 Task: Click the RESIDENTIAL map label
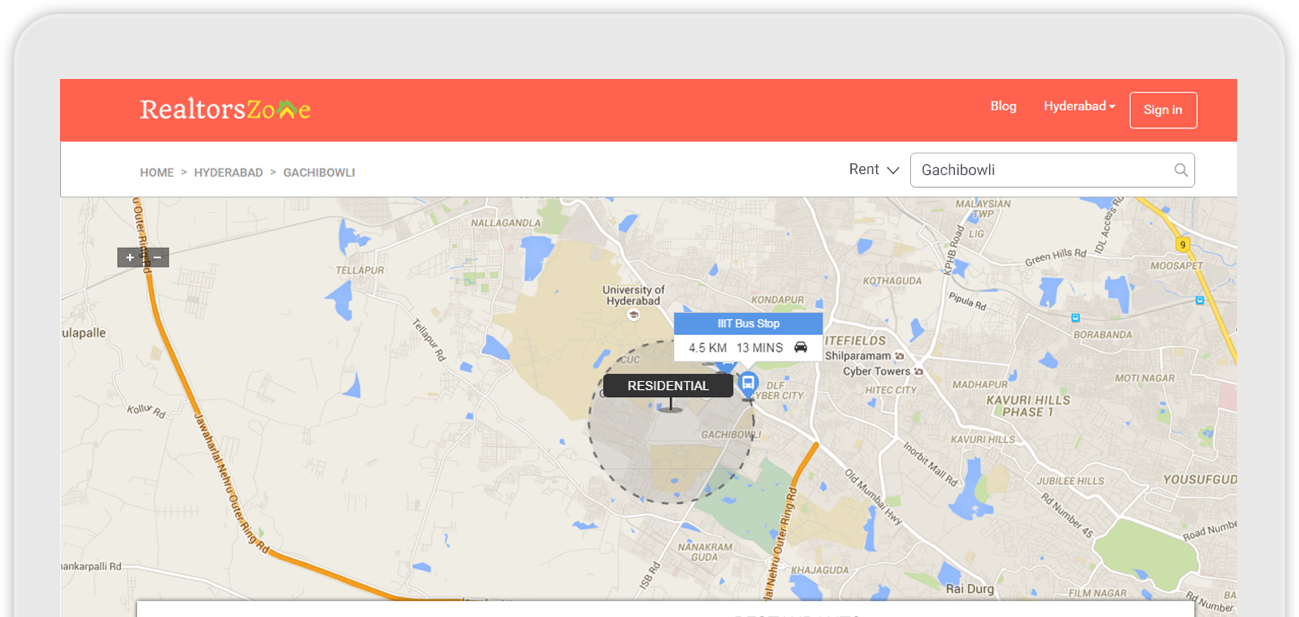click(668, 386)
